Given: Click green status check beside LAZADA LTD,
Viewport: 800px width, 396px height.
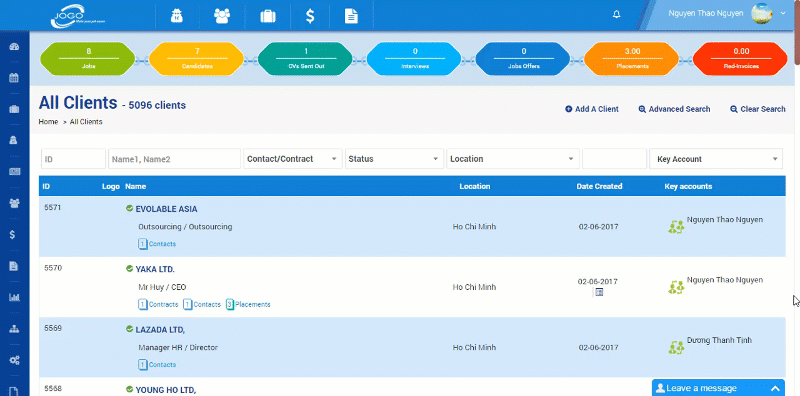Looking at the screenshot, I should [x=130, y=329].
